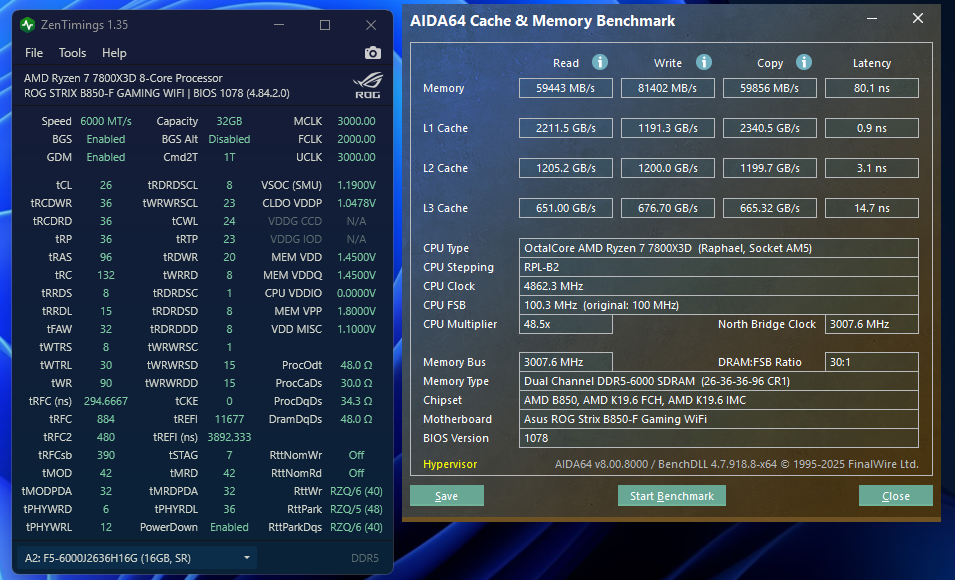Click the L1 Cache Read value 2211.5 GB/s
The width and height of the screenshot is (955, 580).
click(566, 129)
